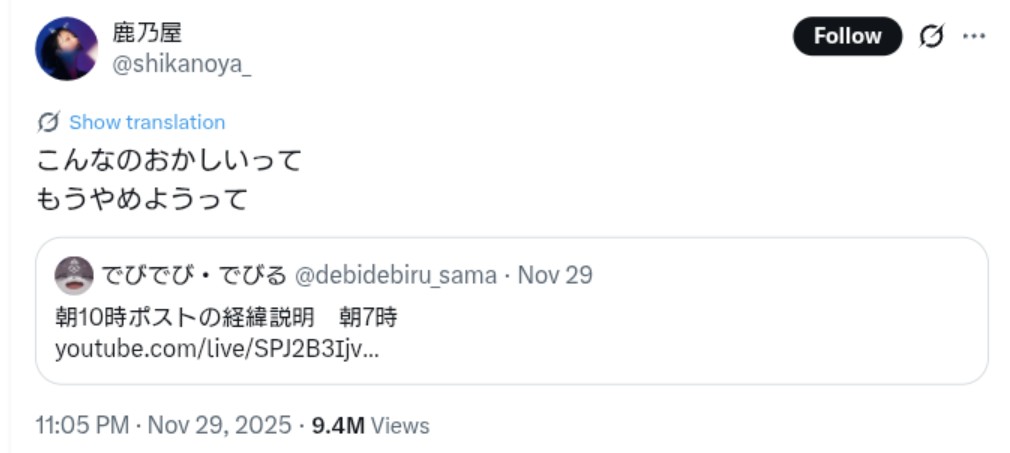Show translation of the post
This screenshot has width=1010, height=453.
[x=147, y=122]
